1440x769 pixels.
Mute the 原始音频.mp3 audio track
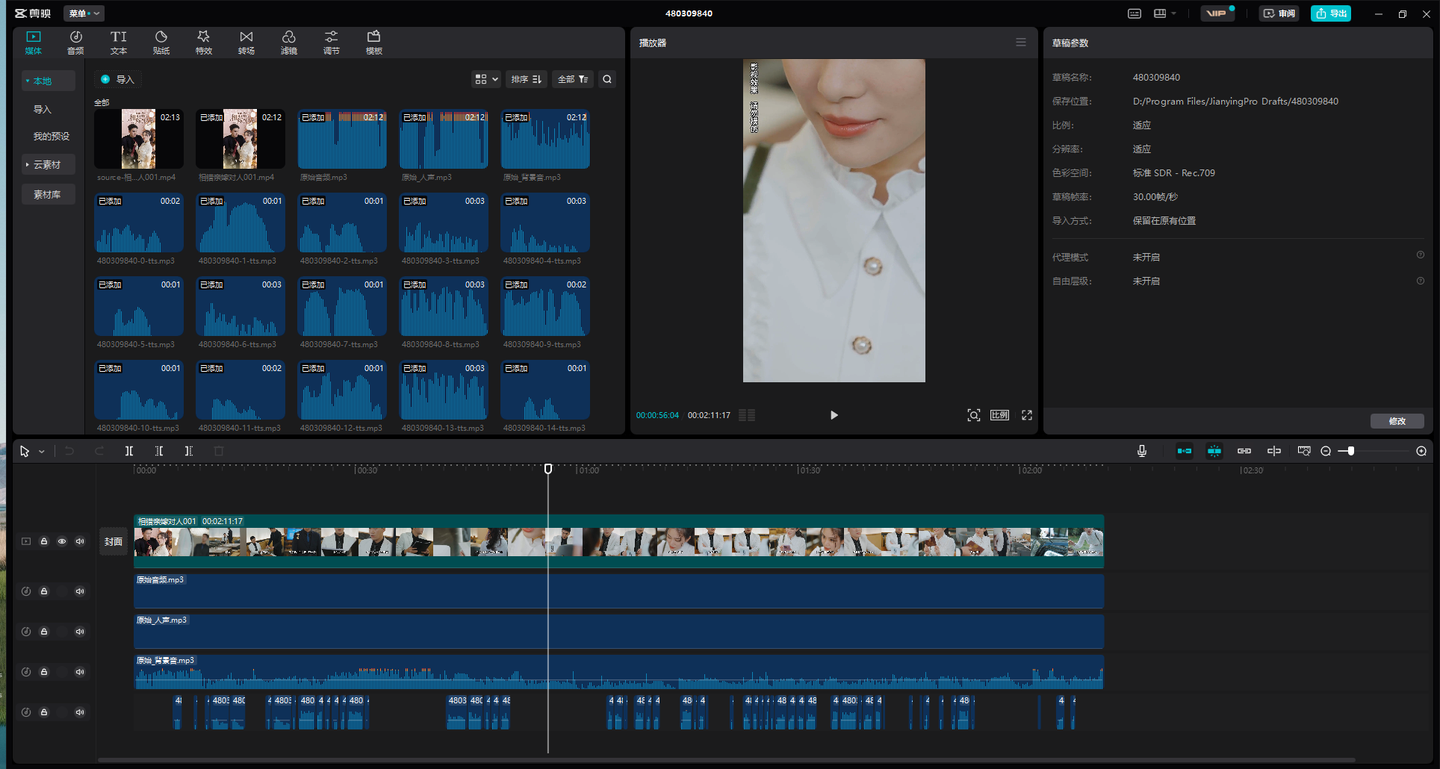[x=80, y=591]
